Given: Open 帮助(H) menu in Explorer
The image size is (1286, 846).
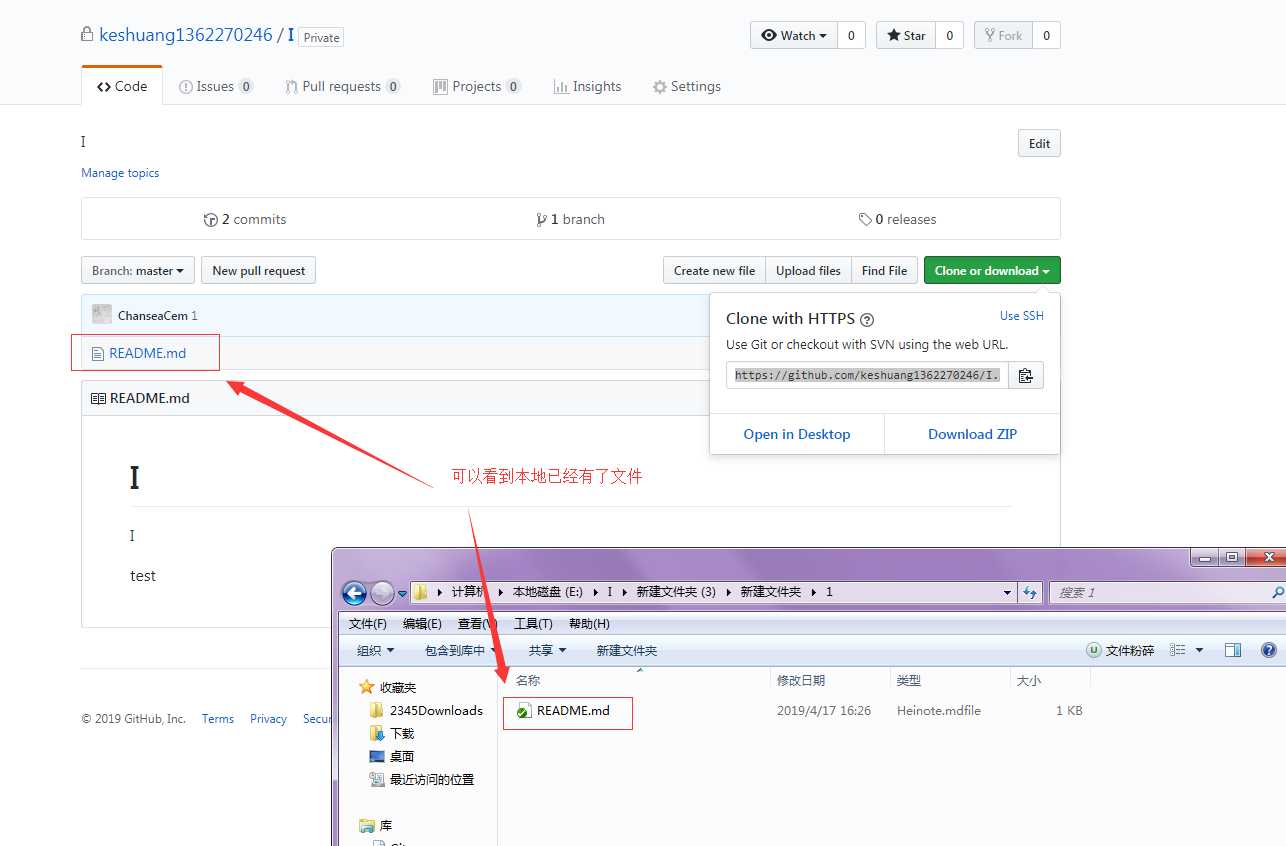Looking at the screenshot, I should pos(589,623).
